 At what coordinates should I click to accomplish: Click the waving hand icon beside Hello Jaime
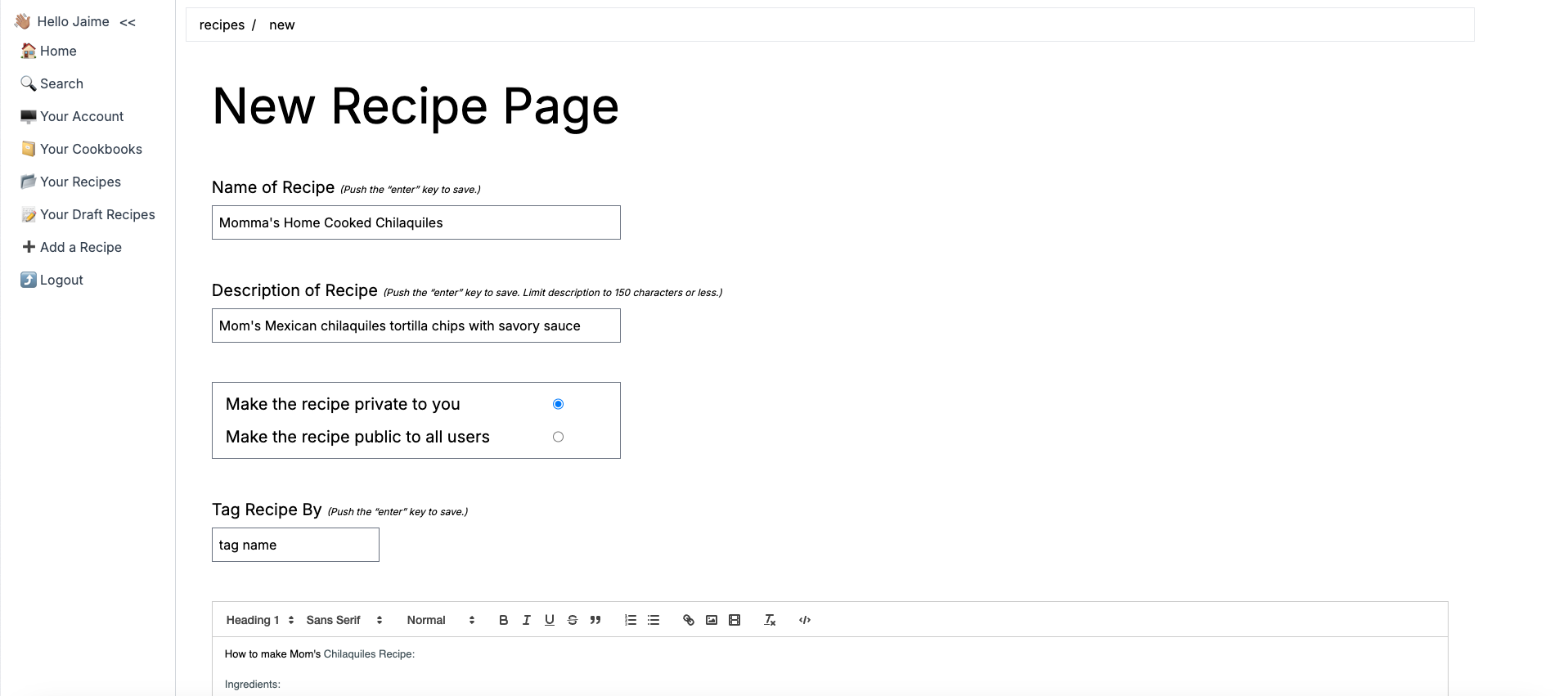pyautogui.click(x=23, y=21)
